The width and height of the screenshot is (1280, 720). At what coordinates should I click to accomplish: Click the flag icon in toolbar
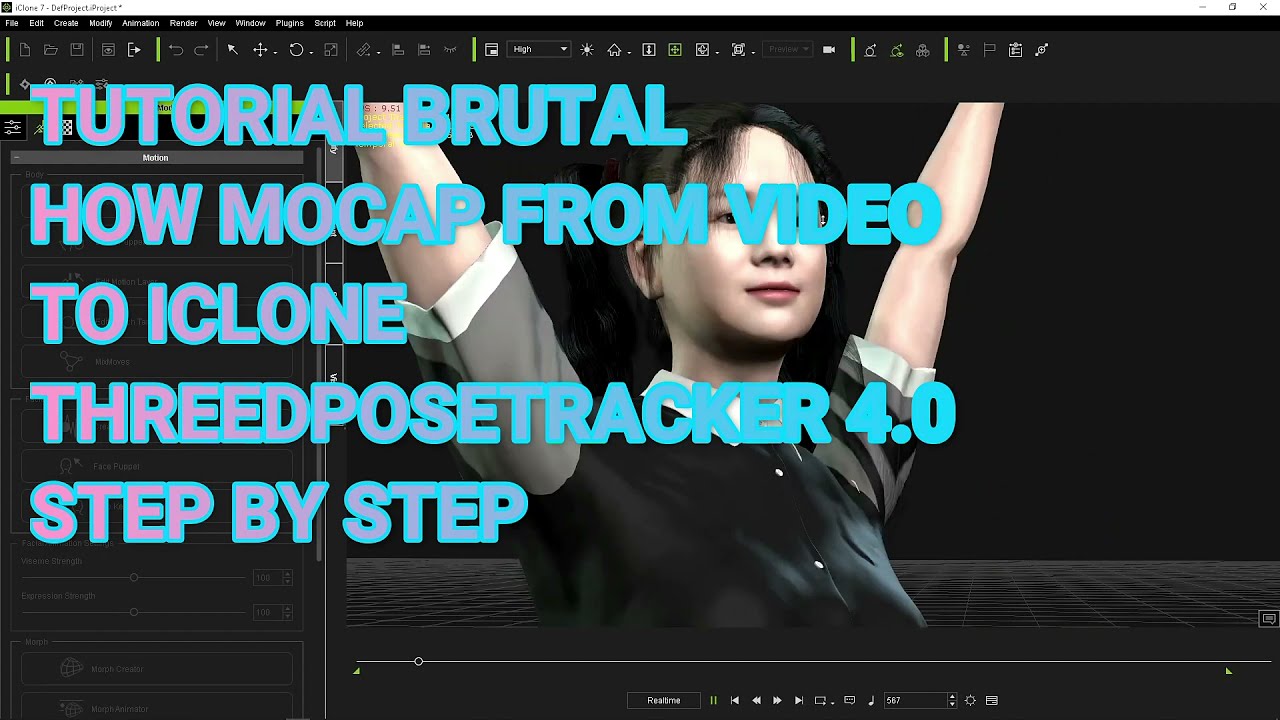pos(989,50)
